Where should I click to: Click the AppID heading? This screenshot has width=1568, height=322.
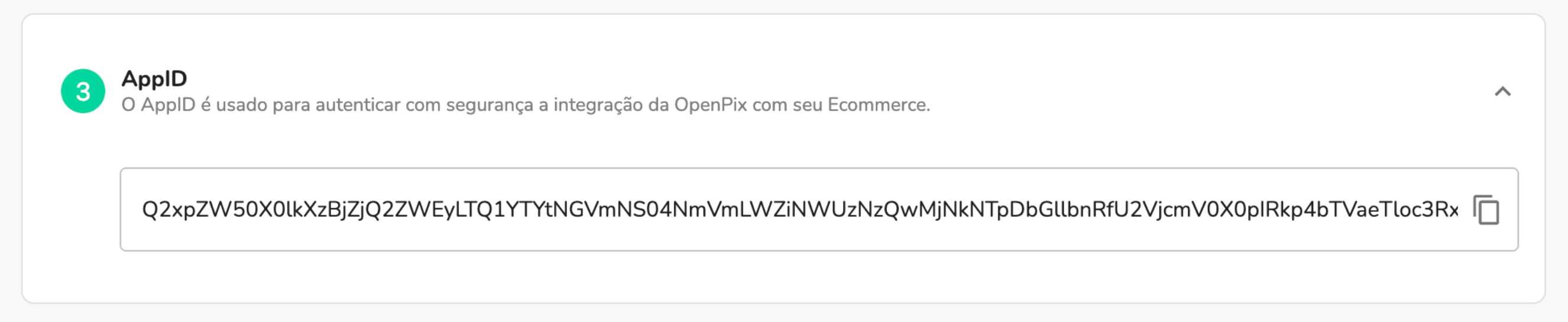[154, 79]
